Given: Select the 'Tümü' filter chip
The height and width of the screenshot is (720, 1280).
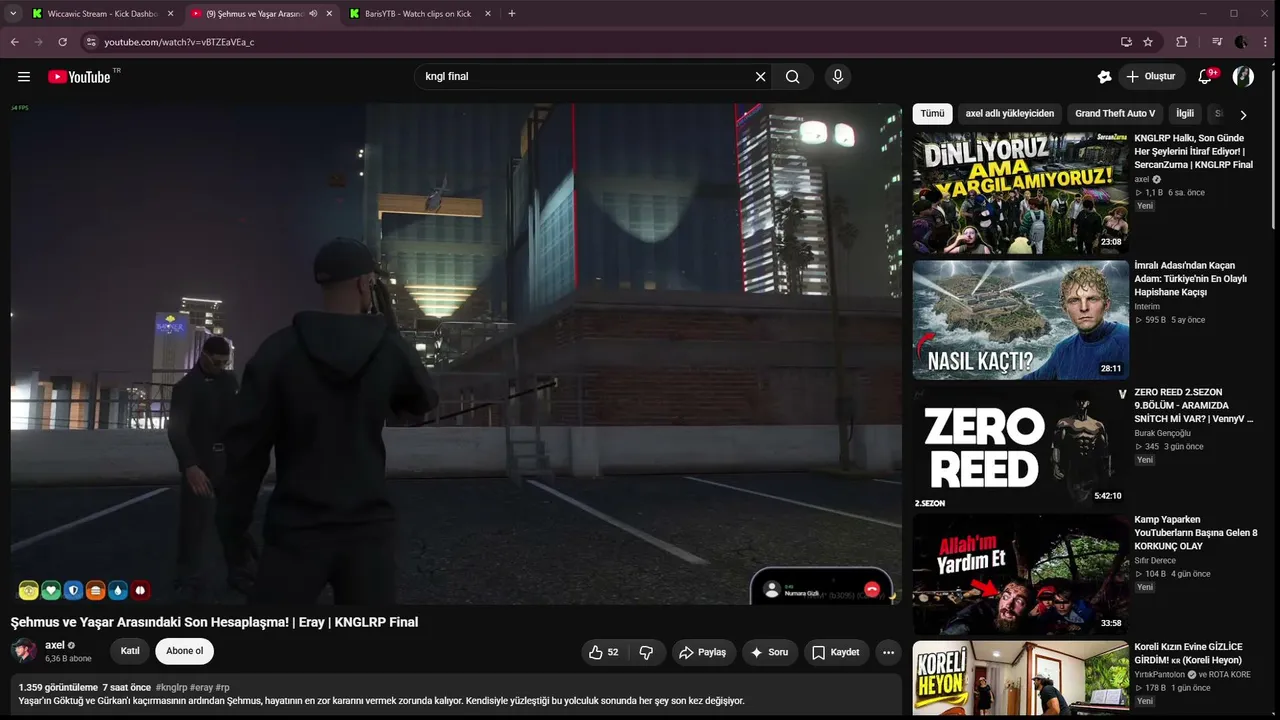Looking at the screenshot, I should 932,114.
